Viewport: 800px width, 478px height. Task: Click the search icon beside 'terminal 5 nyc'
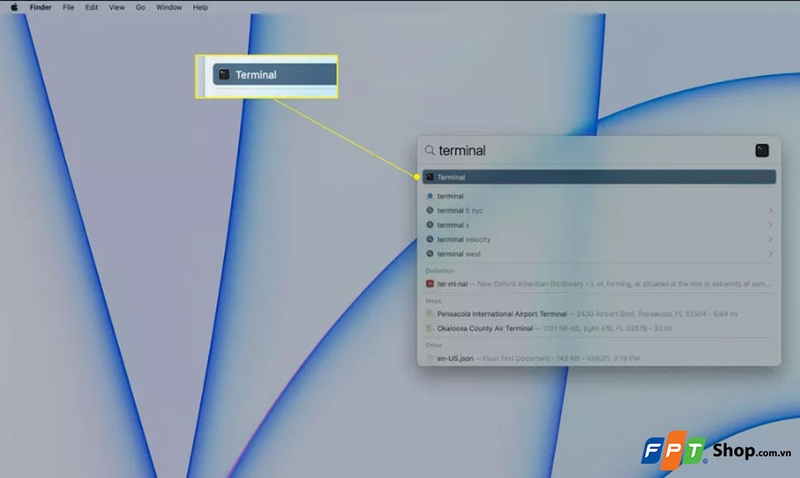(430, 210)
